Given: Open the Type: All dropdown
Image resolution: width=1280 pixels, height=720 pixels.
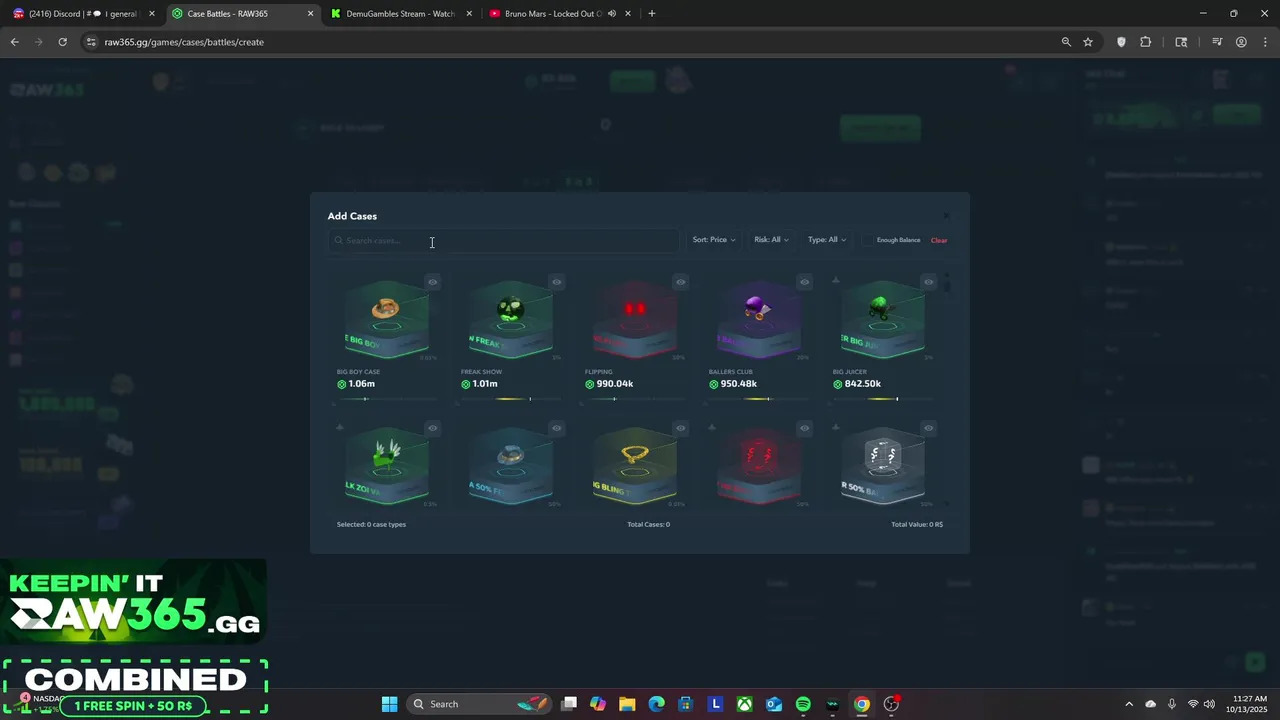Looking at the screenshot, I should [827, 240].
